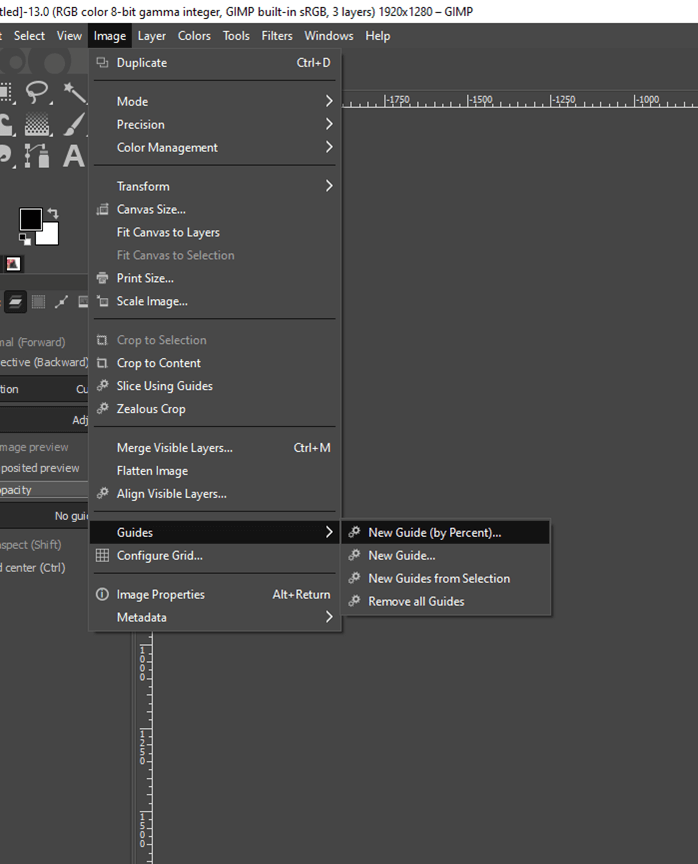Screen dimensions: 698x864
Task: Choose New Guide... from Guides submenu
Action: tap(446, 555)
